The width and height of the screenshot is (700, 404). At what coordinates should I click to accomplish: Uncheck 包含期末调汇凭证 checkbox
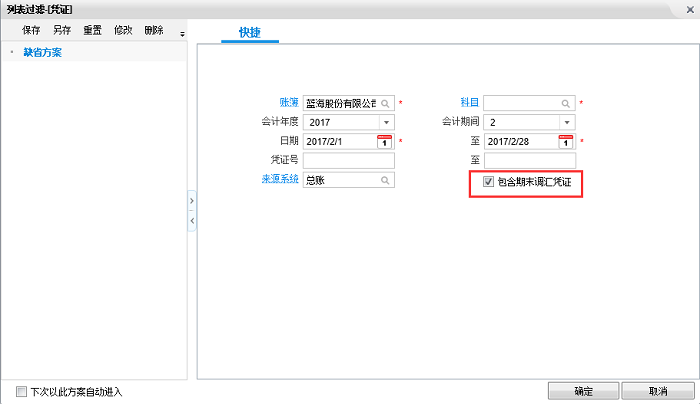[x=488, y=182]
